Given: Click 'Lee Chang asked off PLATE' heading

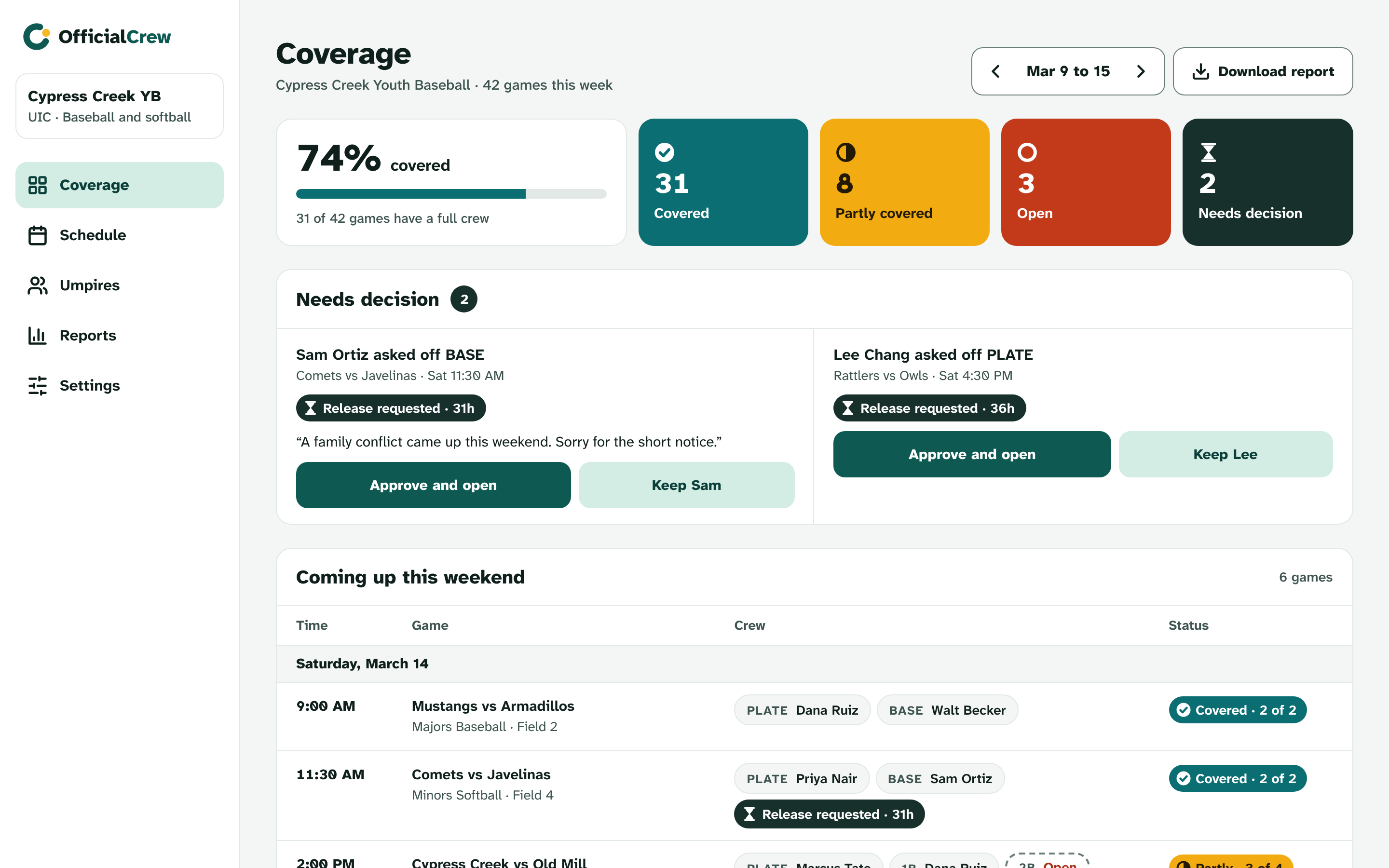Looking at the screenshot, I should click(933, 355).
